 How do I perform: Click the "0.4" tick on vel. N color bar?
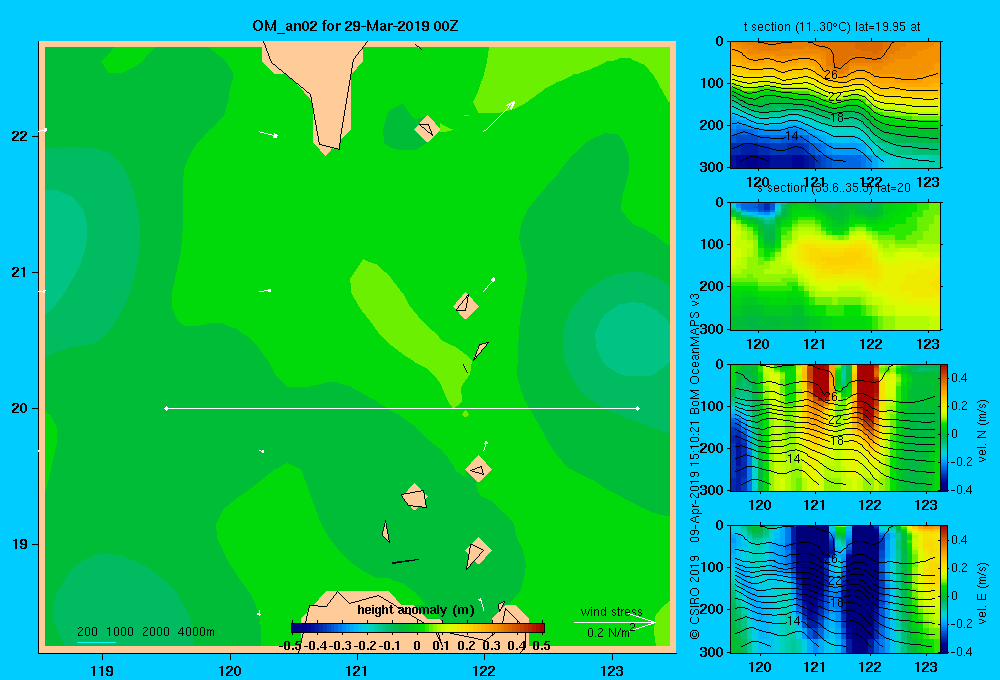[959, 378]
